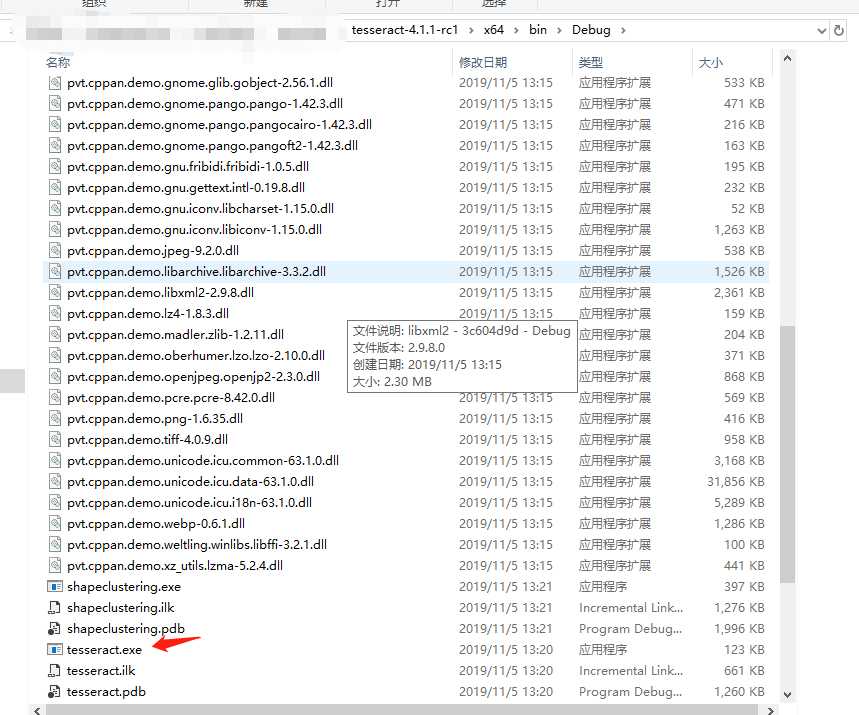
Task: Select icon of libiconv-1.15.0.dll
Action: [55, 230]
